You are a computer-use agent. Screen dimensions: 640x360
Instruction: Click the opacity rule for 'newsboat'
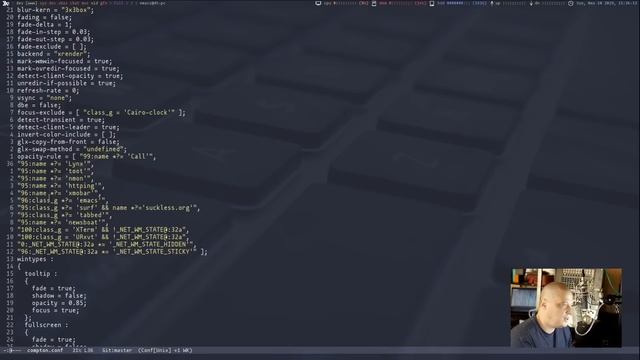[62, 223]
